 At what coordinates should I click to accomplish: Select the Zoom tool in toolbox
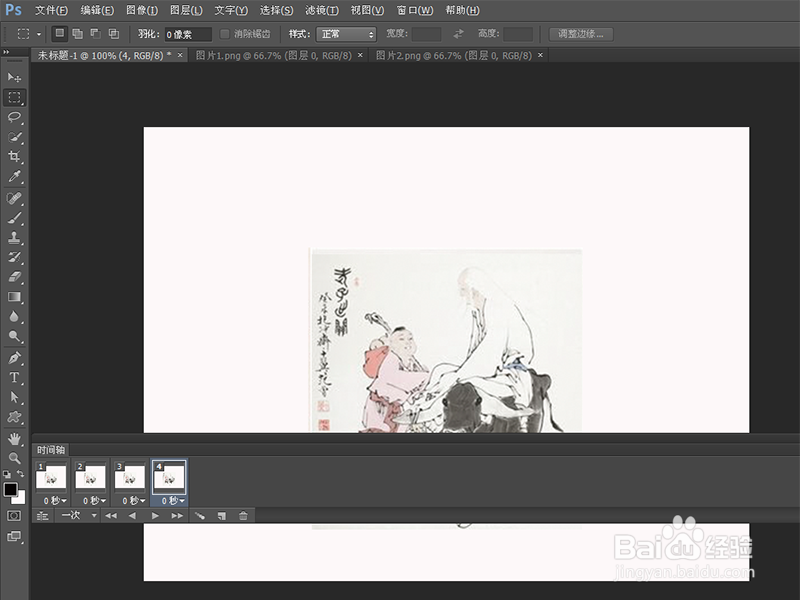coord(14,458)
